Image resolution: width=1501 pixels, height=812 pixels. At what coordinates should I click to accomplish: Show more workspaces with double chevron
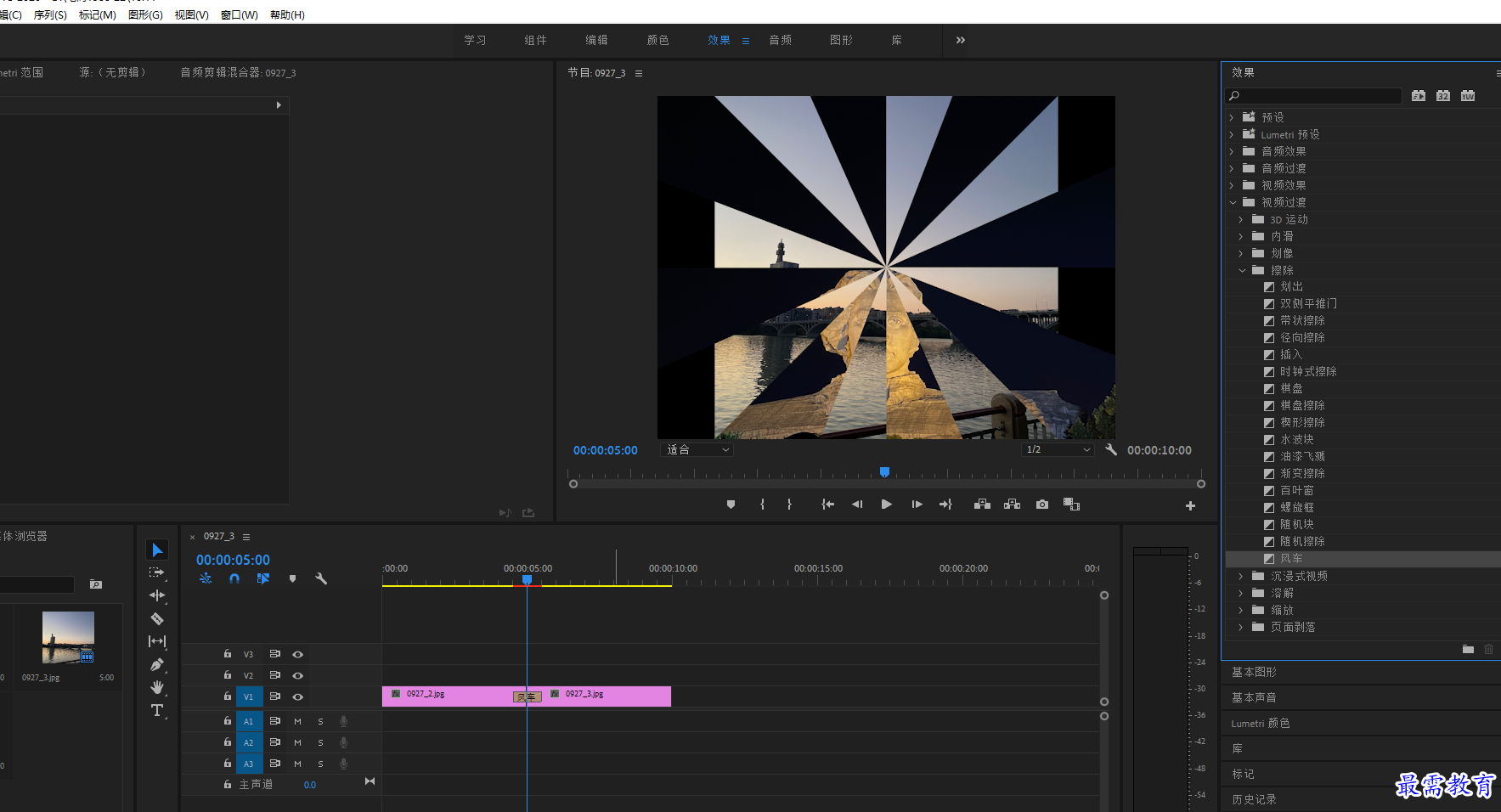[x=960, y=40]
